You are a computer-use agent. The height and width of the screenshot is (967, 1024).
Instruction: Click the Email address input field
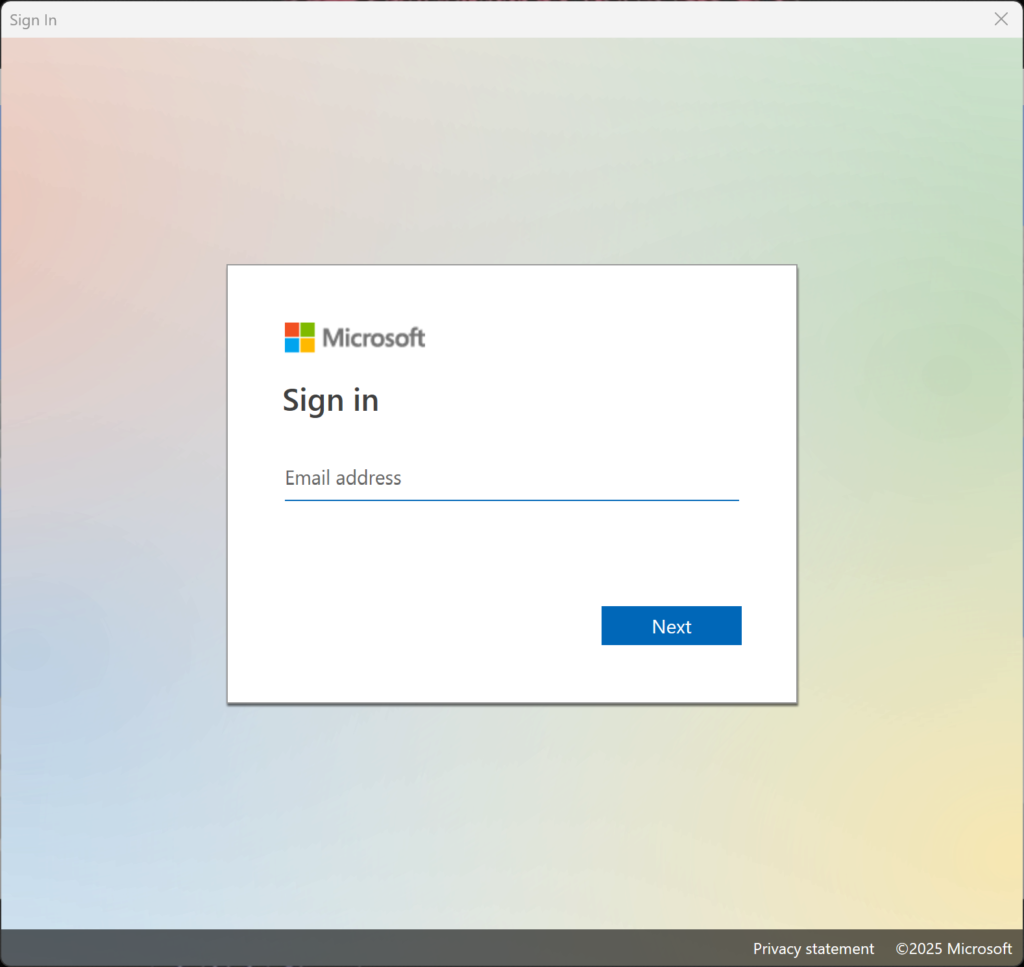510,478
